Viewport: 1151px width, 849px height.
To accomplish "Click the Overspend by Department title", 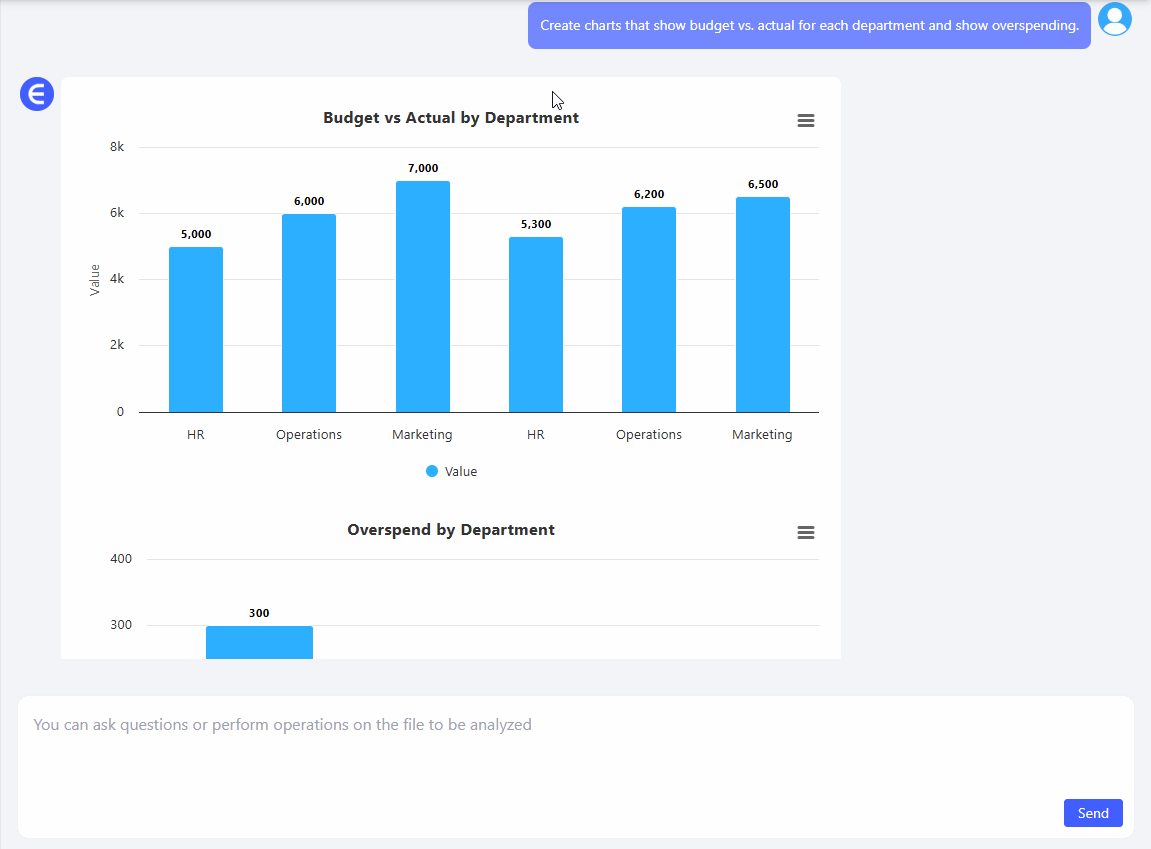I will 451,530.
